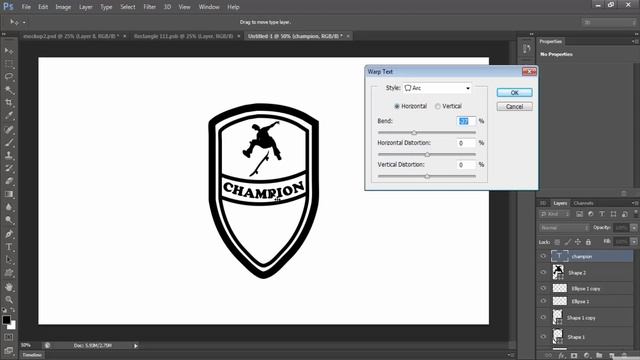
Task: Select the Horizontal Type tool
Action: click(x=9, y=247)
